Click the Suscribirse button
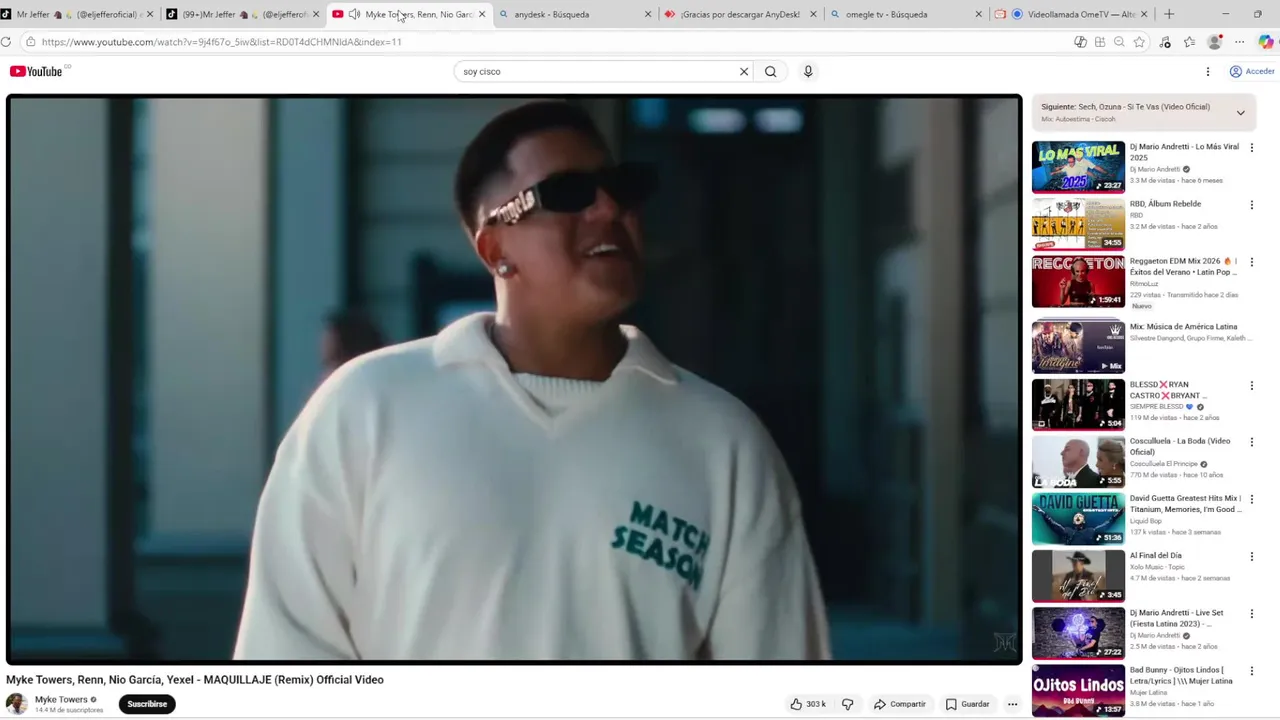Screen dimensions: 1280x720 (x=147, y=704)
